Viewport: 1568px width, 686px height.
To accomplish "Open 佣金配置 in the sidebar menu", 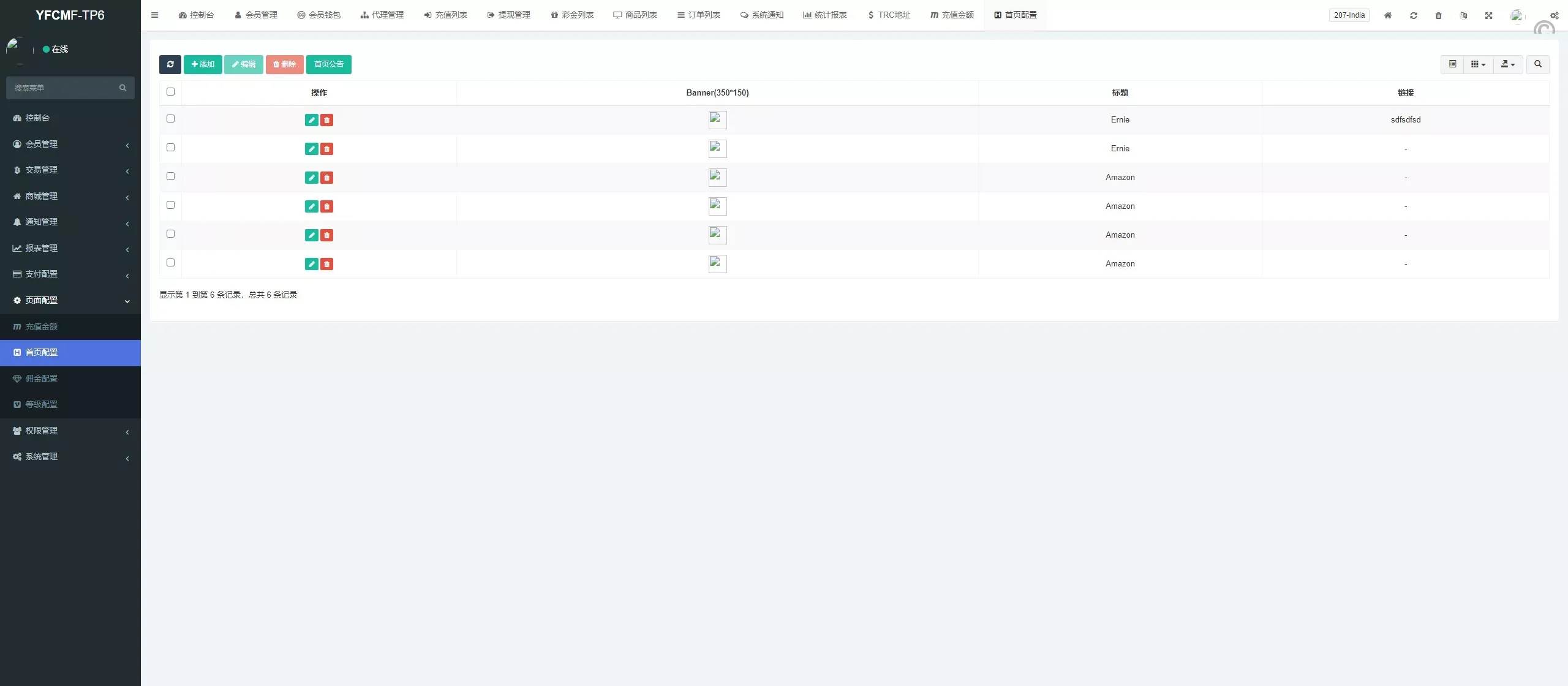I will [42, 379].
